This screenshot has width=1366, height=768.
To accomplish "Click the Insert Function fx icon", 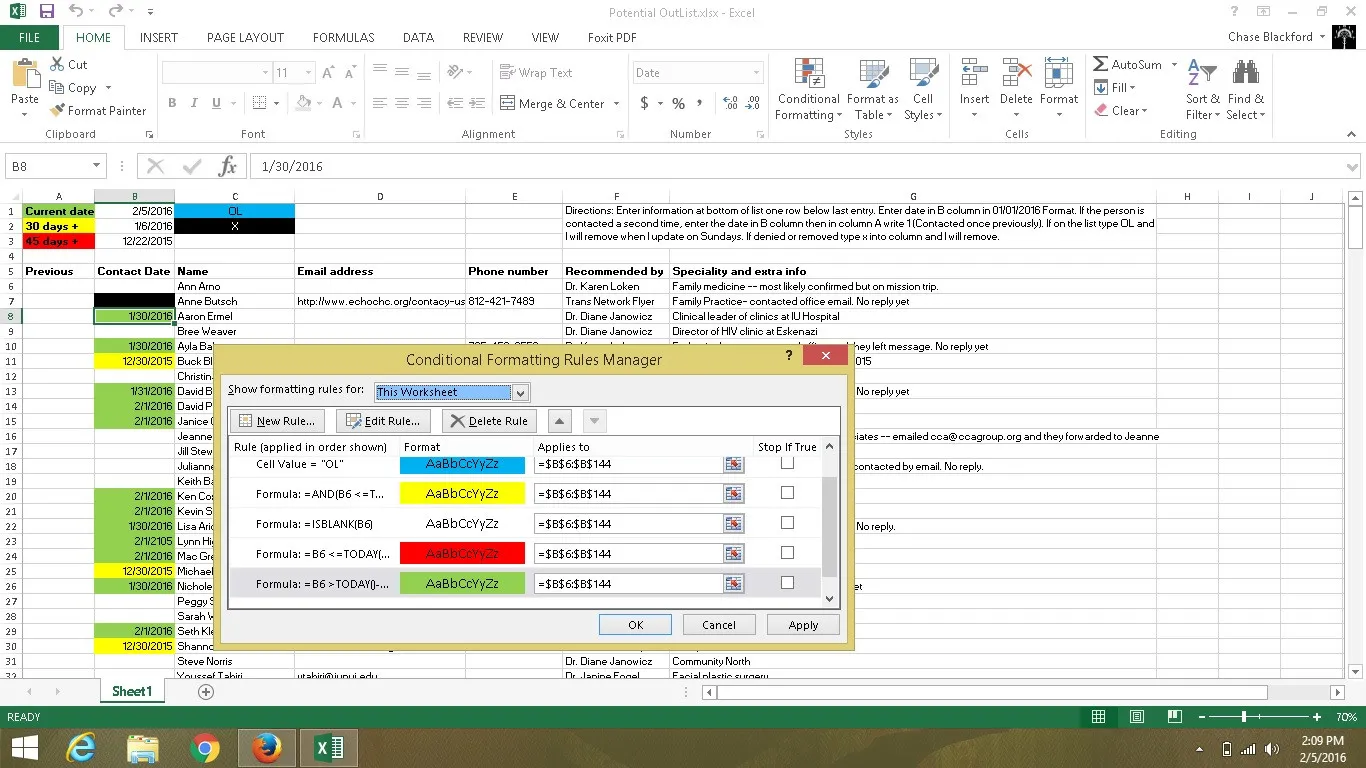I will 228,166.
